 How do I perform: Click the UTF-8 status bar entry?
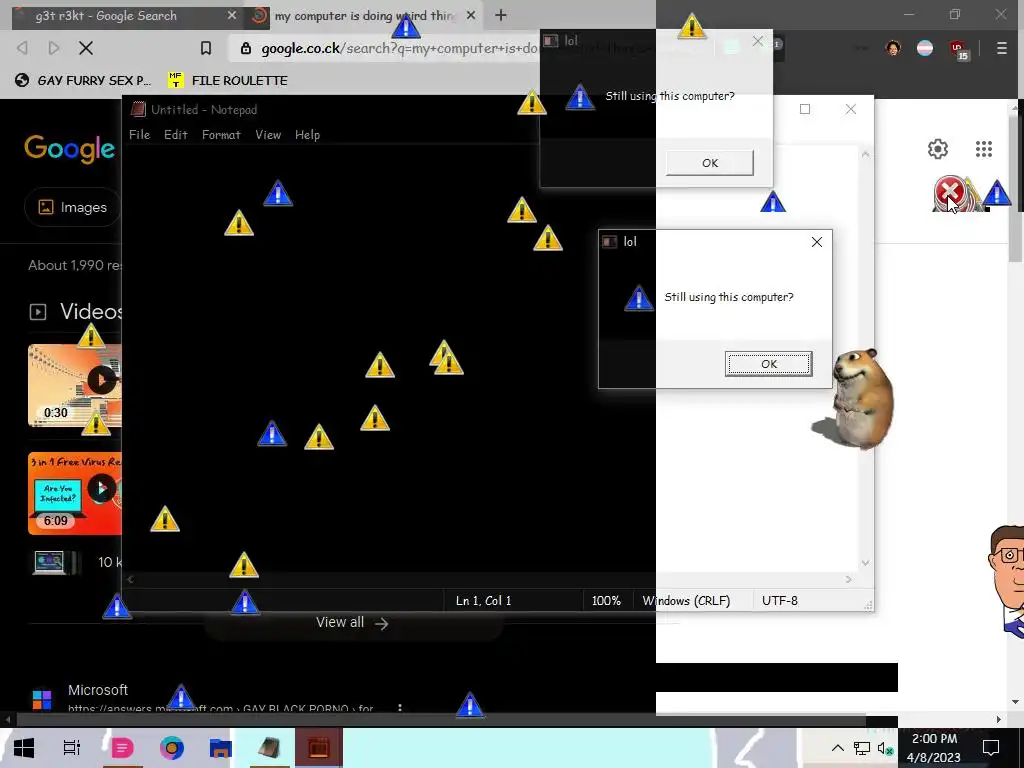click(x=780, y=600)
